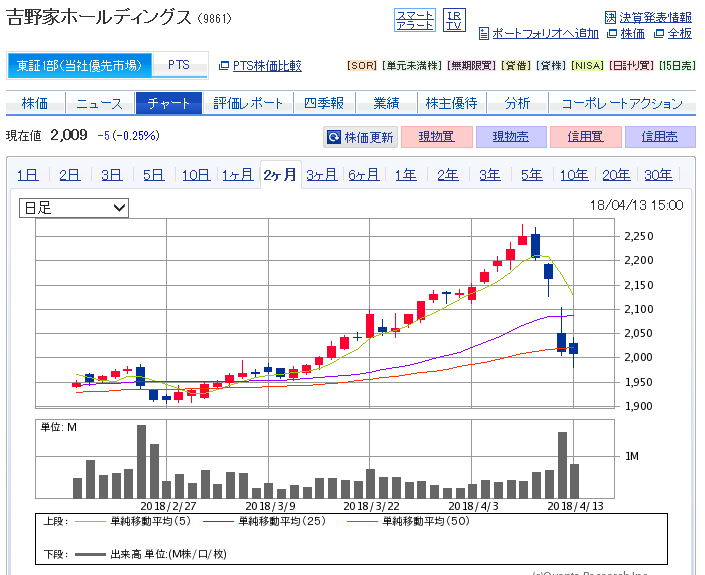Click the 単純移動平均(5) legend entry
The width and height of the screenshot is (705, 575).
[151, 521]
